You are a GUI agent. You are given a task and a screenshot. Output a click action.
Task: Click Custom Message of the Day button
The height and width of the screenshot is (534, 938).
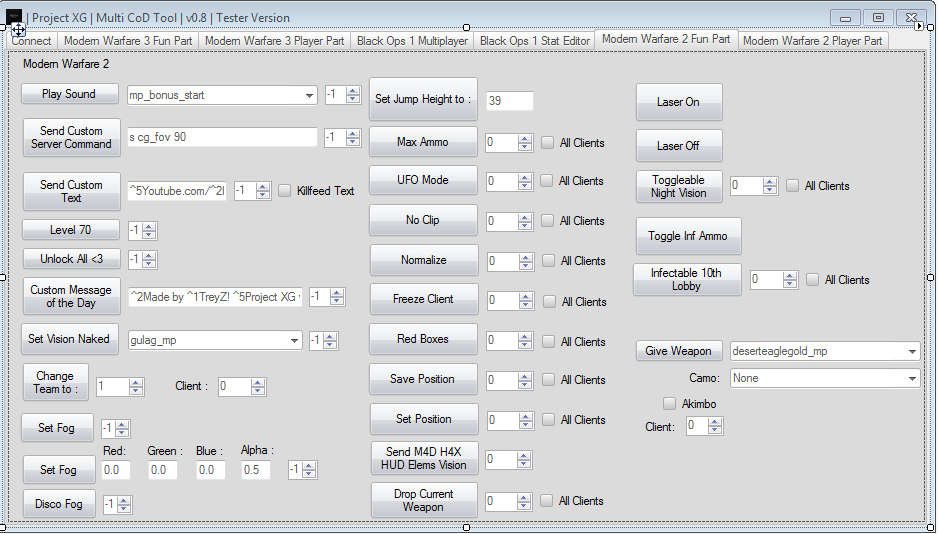[71, 296]
